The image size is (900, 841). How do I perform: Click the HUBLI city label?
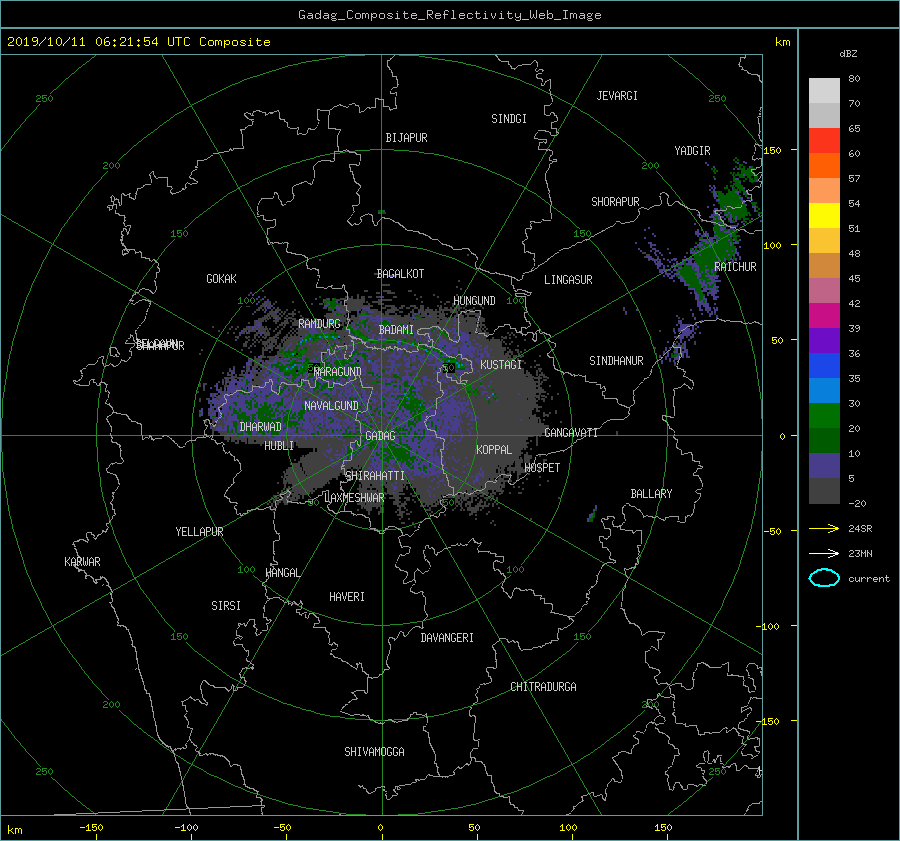tap(279, 446)
